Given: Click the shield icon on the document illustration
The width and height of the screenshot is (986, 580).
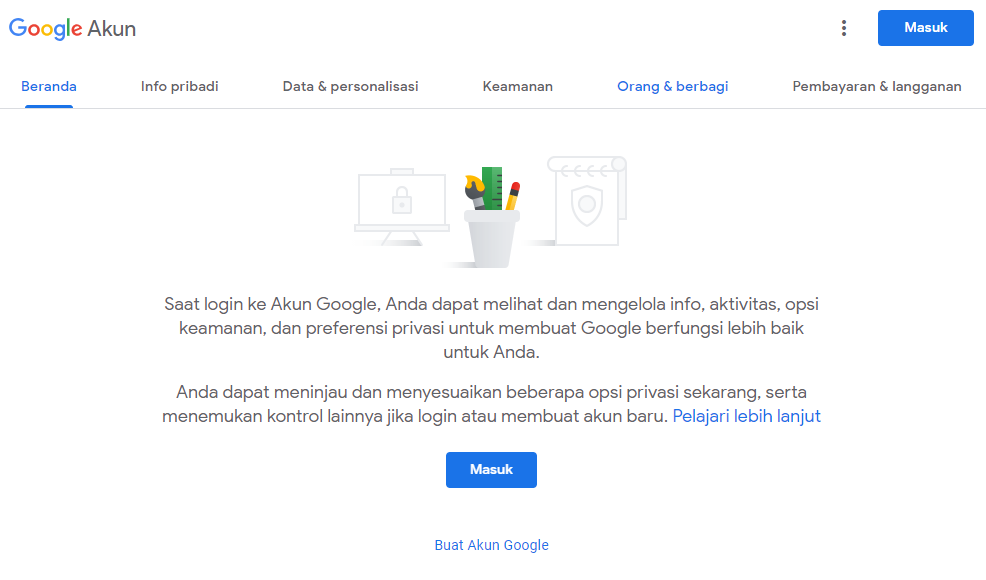Looking at the screenshot, I should pyautogui.click(x=585, y=203).
